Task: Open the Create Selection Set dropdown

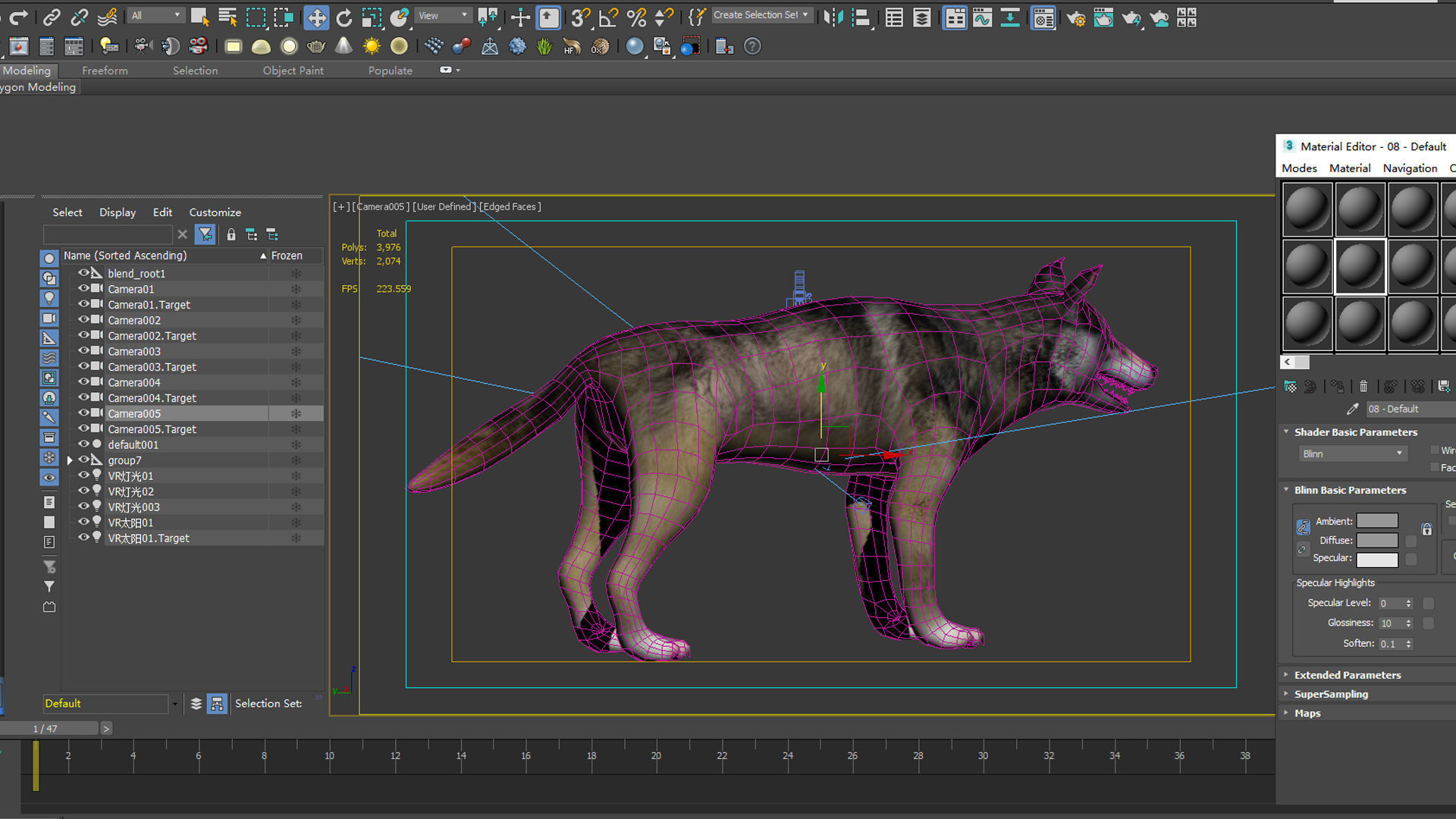Action: coord(761,15)
